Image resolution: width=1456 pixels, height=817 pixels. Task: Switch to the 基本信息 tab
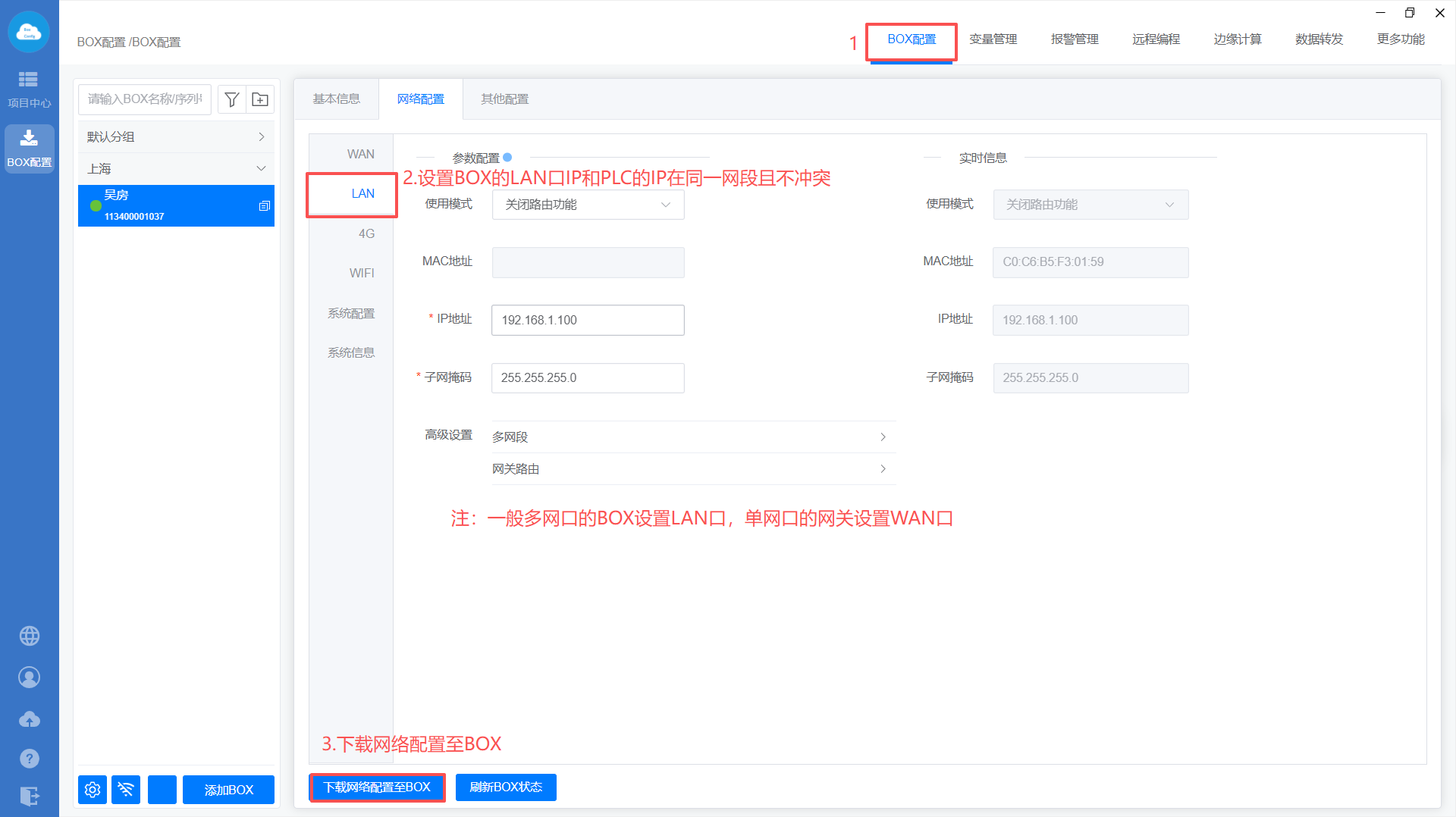click(x=336, y=99)
